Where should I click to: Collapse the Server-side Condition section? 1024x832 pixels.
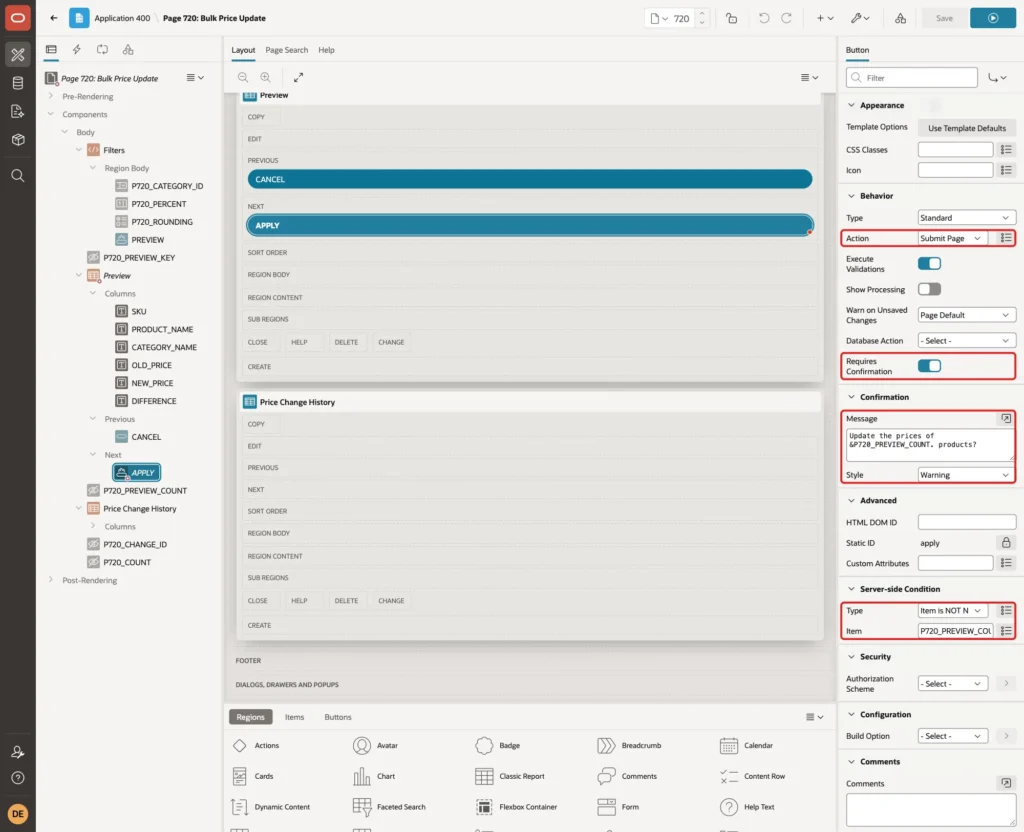(851, 588)
